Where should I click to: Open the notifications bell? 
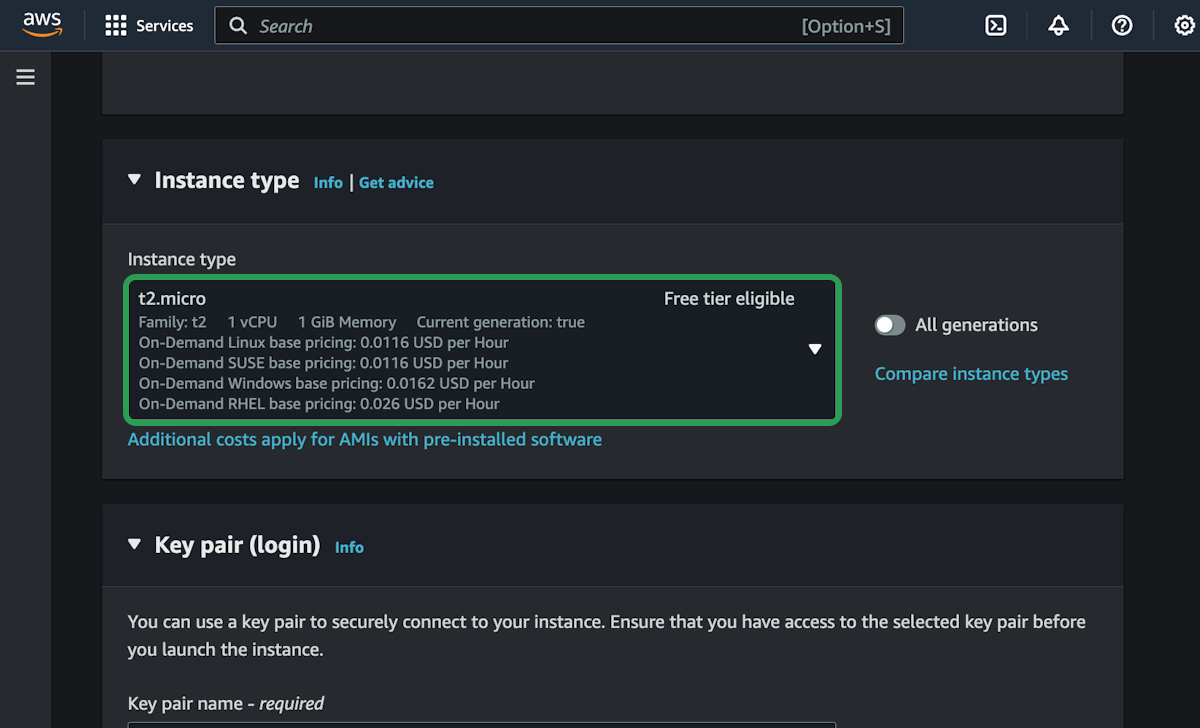[x=1059, y=26]
